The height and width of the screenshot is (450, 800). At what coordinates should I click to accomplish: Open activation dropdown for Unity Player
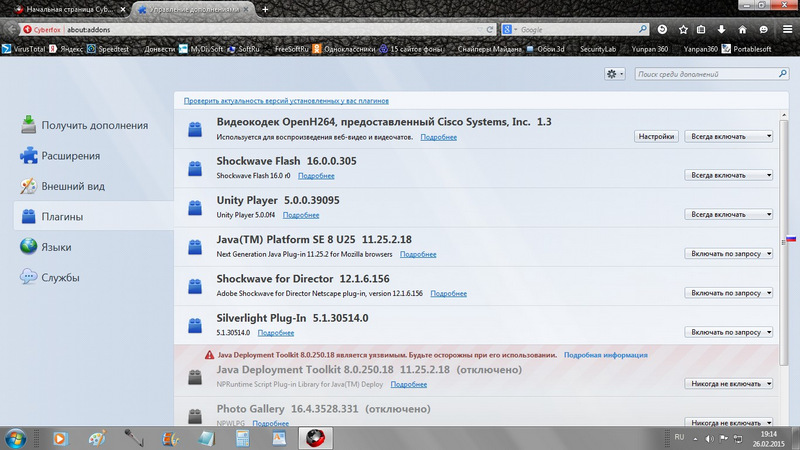tap(729, 214)
